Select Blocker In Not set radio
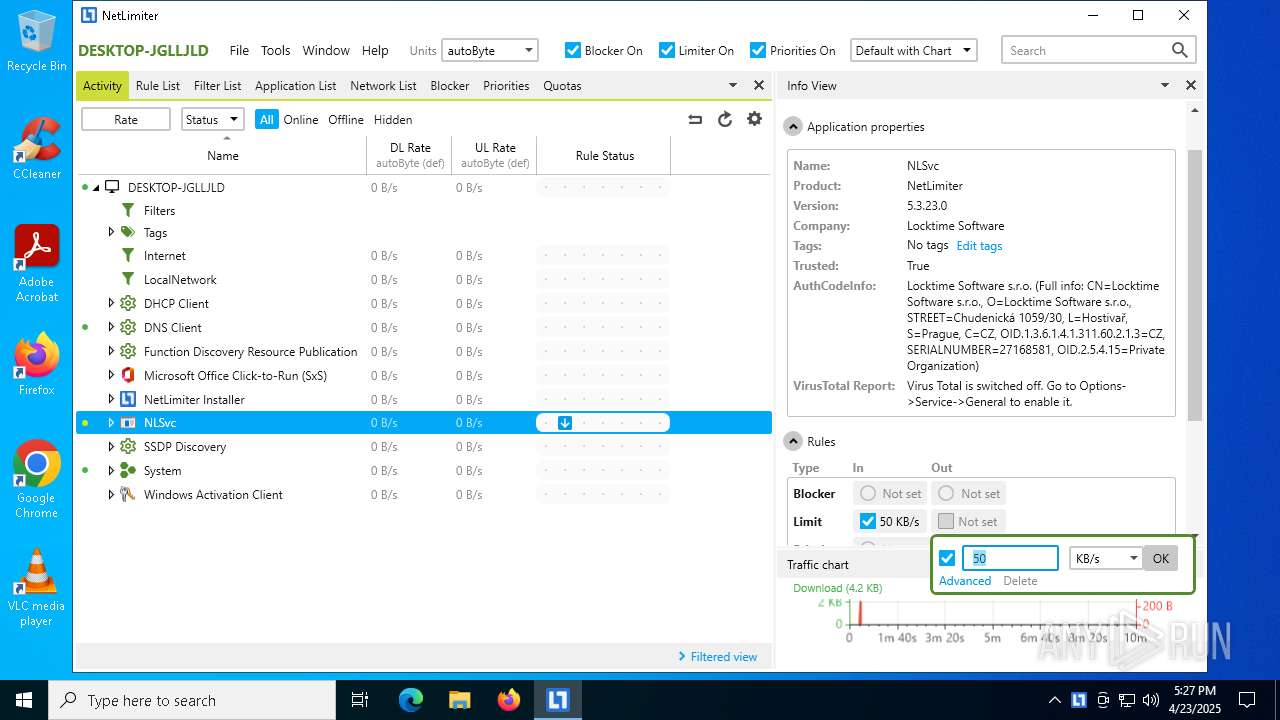 [x=868, y=493]
